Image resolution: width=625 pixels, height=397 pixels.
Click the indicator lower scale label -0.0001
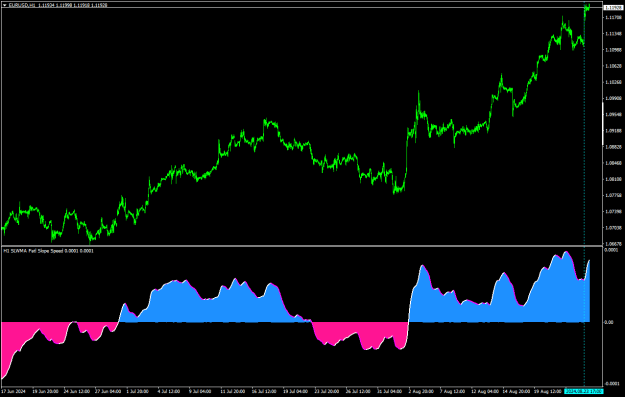[x=612, y=383]
